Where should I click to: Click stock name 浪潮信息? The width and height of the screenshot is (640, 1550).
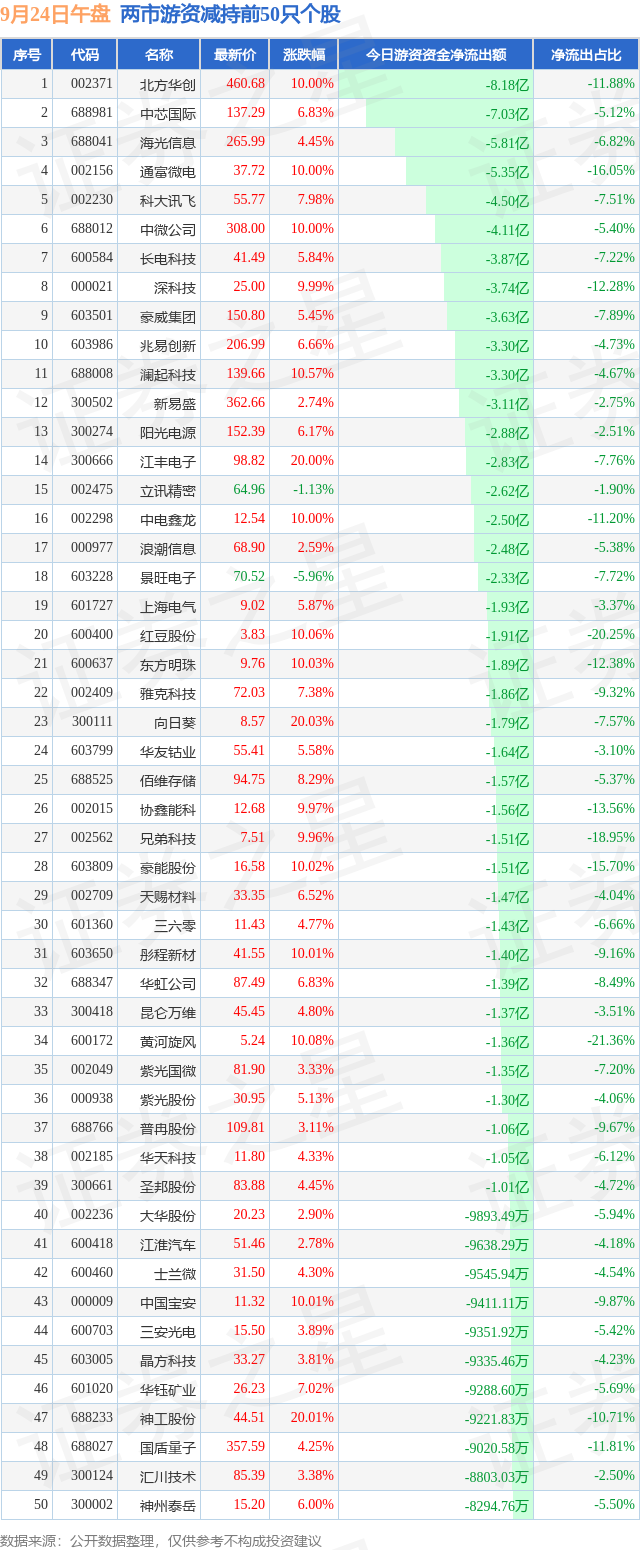(169, 548)
